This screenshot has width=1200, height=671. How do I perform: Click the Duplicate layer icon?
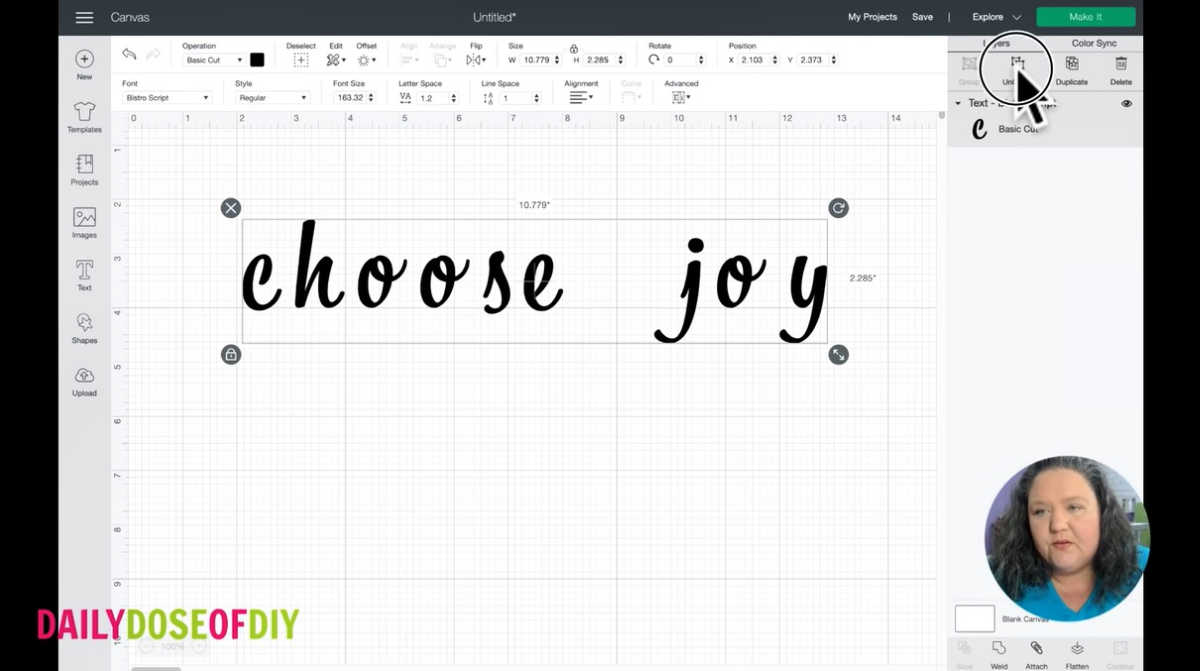pyautogui.click(x=1071, y=64)
